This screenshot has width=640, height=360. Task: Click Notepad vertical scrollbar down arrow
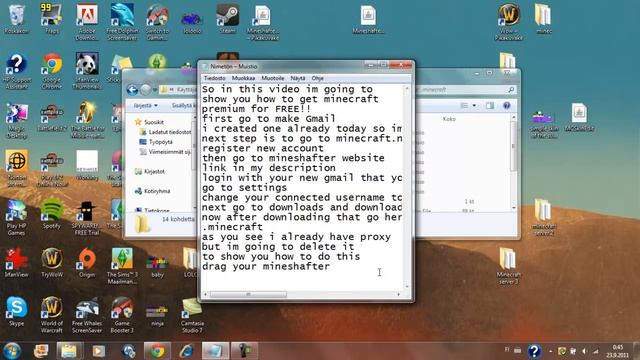[x=407, y=287]
